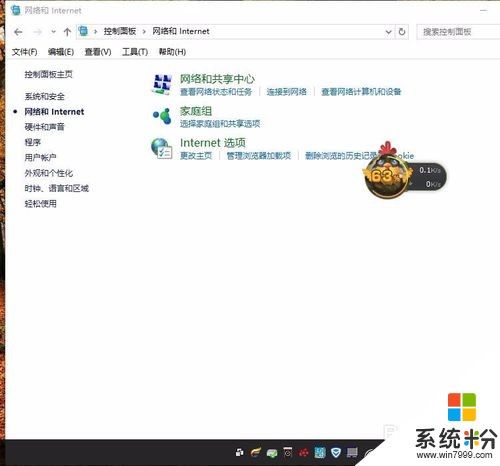Go up one level with up arrow
This screenshot has height=466, width=500.
(67, 32)
